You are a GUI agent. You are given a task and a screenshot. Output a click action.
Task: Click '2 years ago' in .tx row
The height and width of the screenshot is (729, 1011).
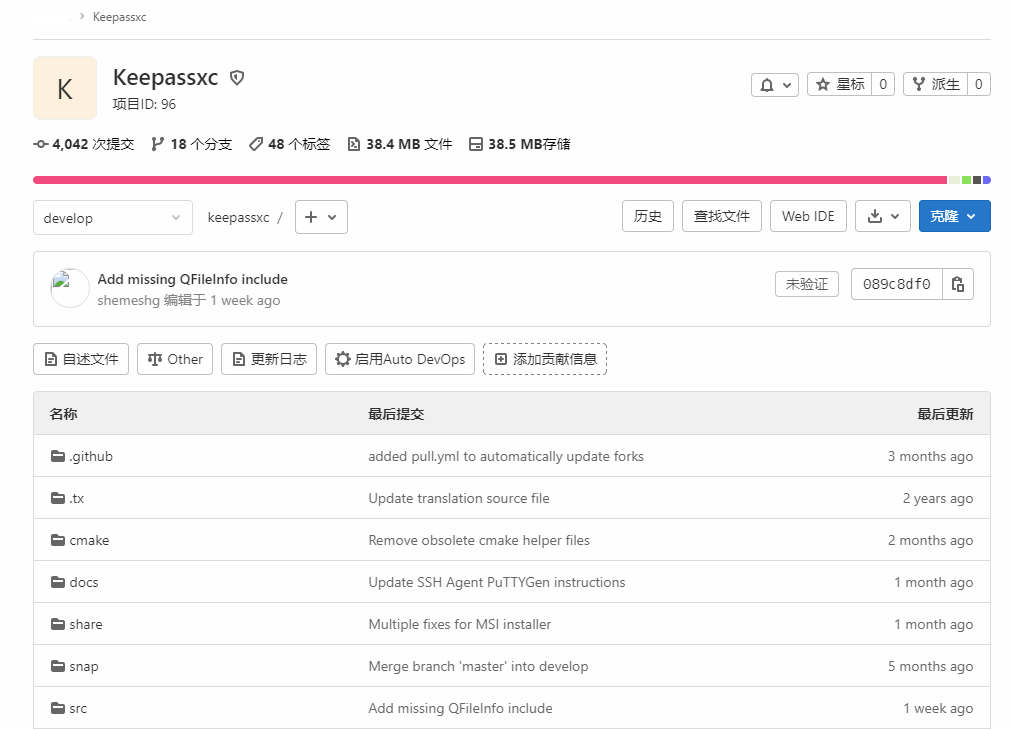coord(938,498)
